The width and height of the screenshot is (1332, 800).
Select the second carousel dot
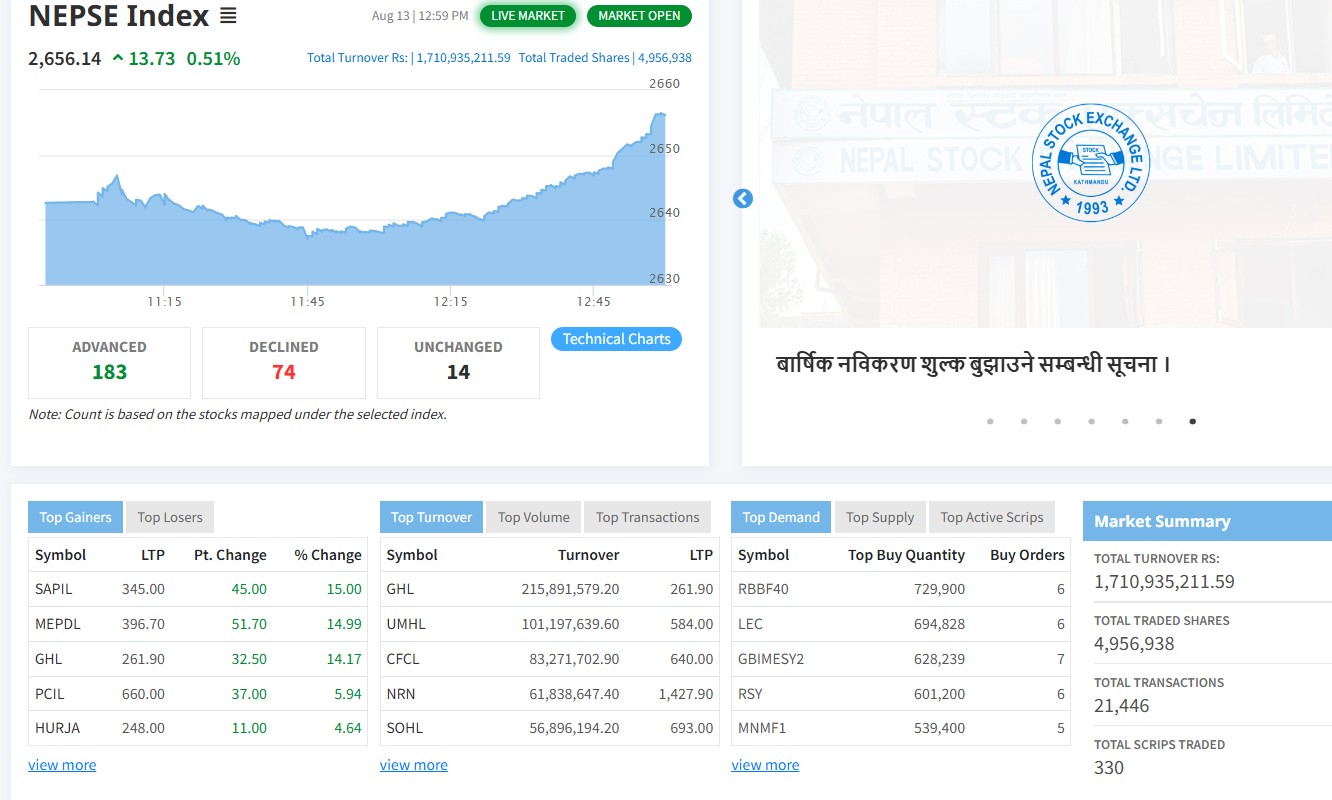1024,421
